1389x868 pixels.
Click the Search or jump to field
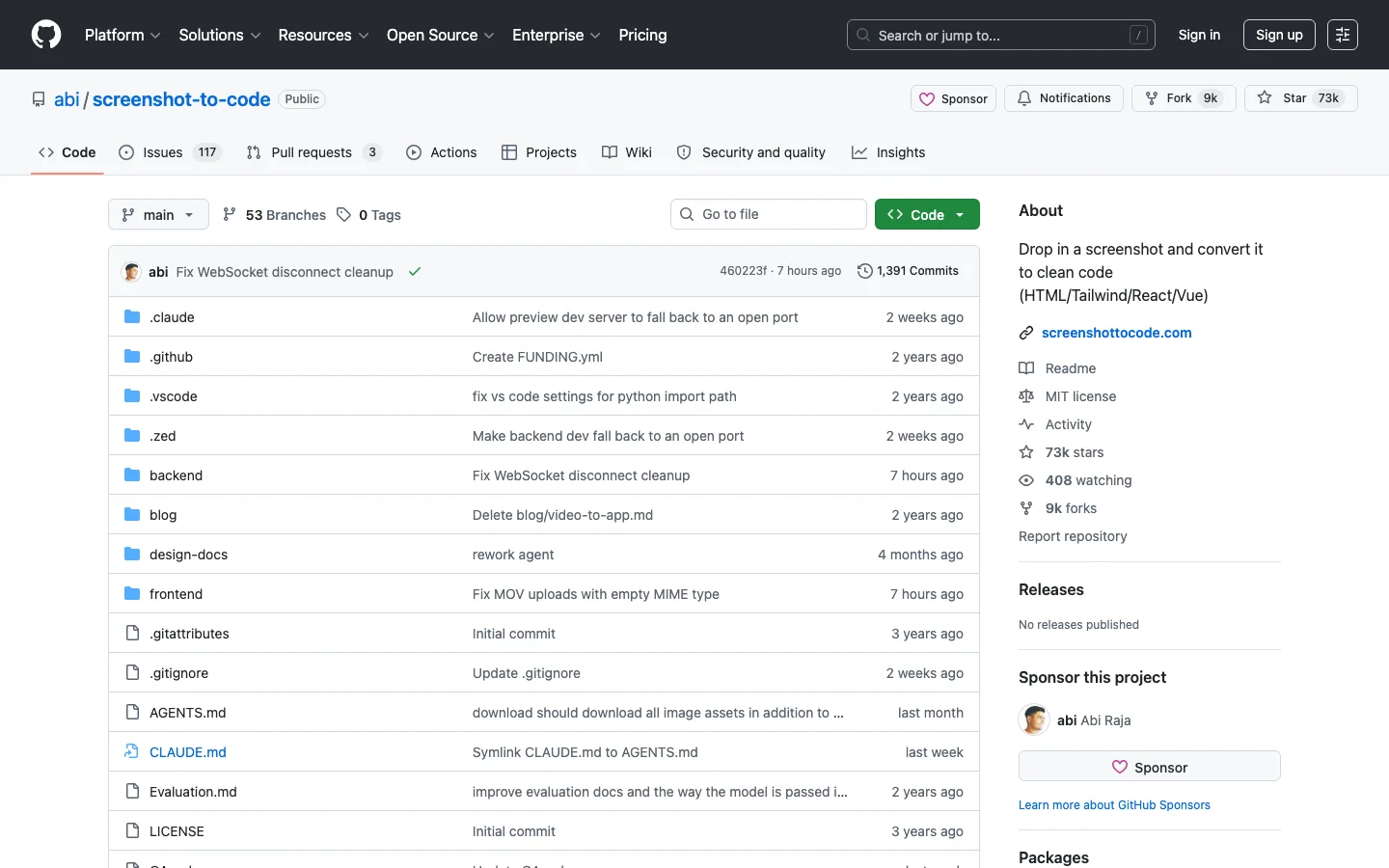(1001, 35)
